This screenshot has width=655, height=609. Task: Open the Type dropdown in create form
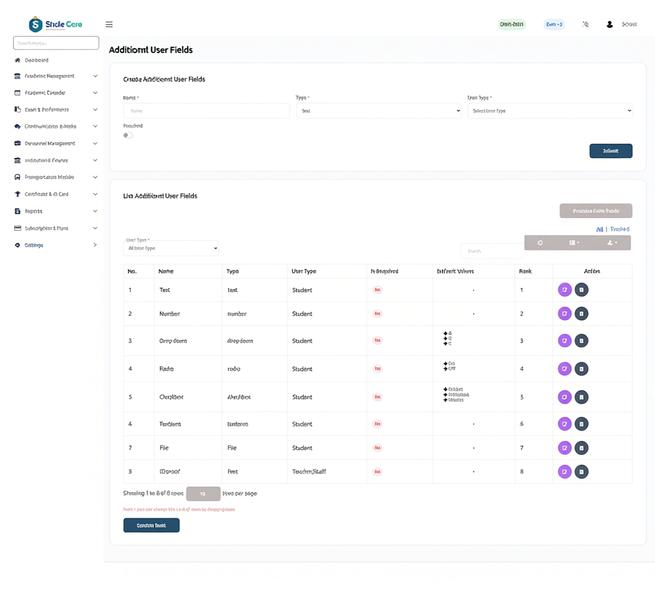[379, 111]
